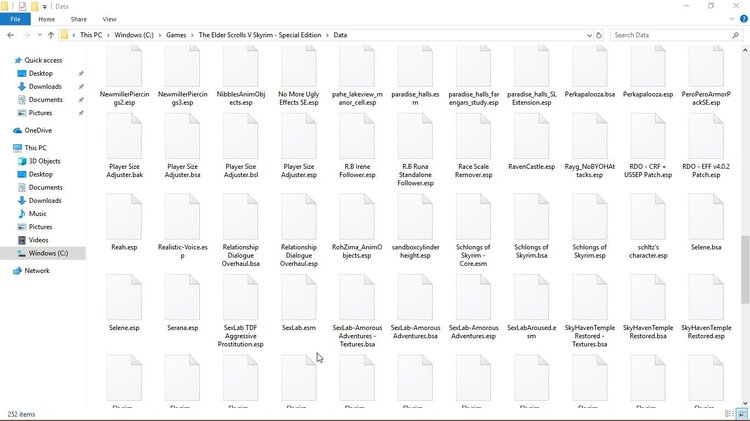
Task: Select PeroPeroArmorPackSE.esp file icon
Action: [706, 66]
